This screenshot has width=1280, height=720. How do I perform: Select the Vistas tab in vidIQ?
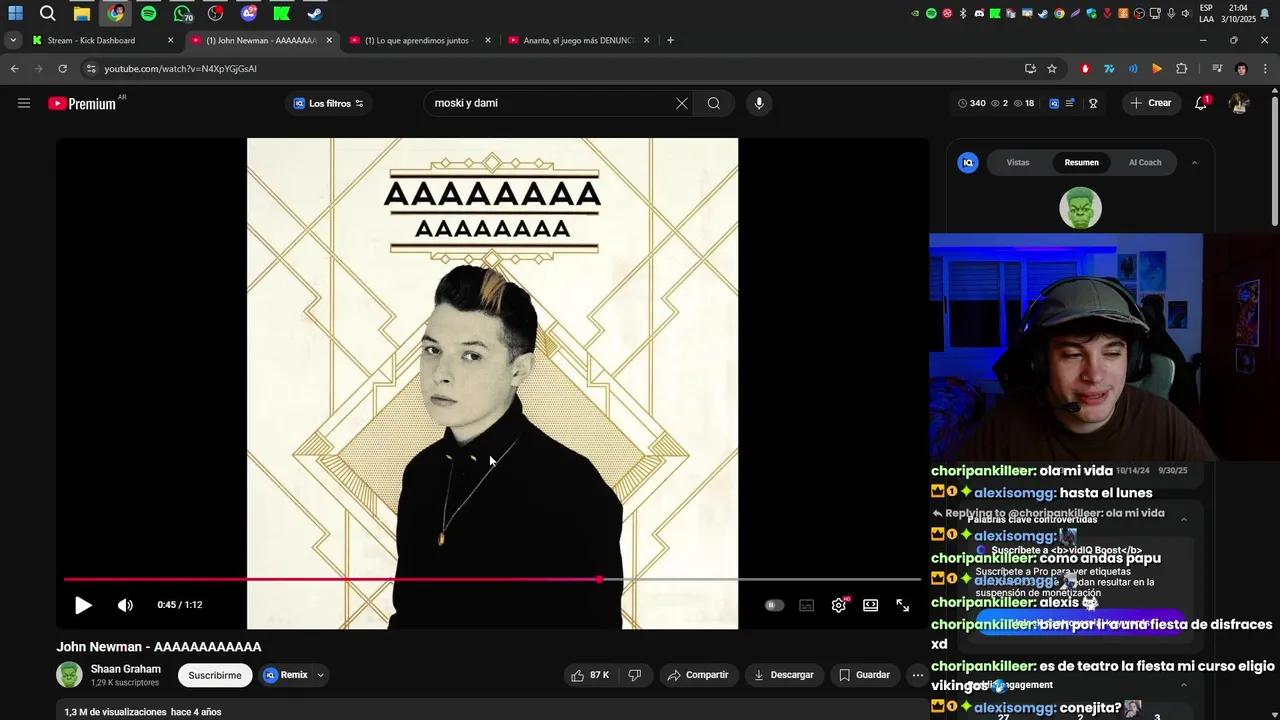tap(1018, 162)
